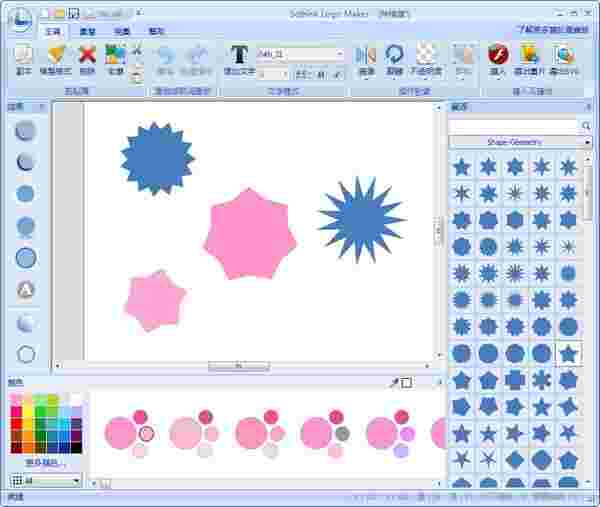600x507 pixels.
Task: Click the save disk icon in quick access bar
Action: (x=73, y=13)
